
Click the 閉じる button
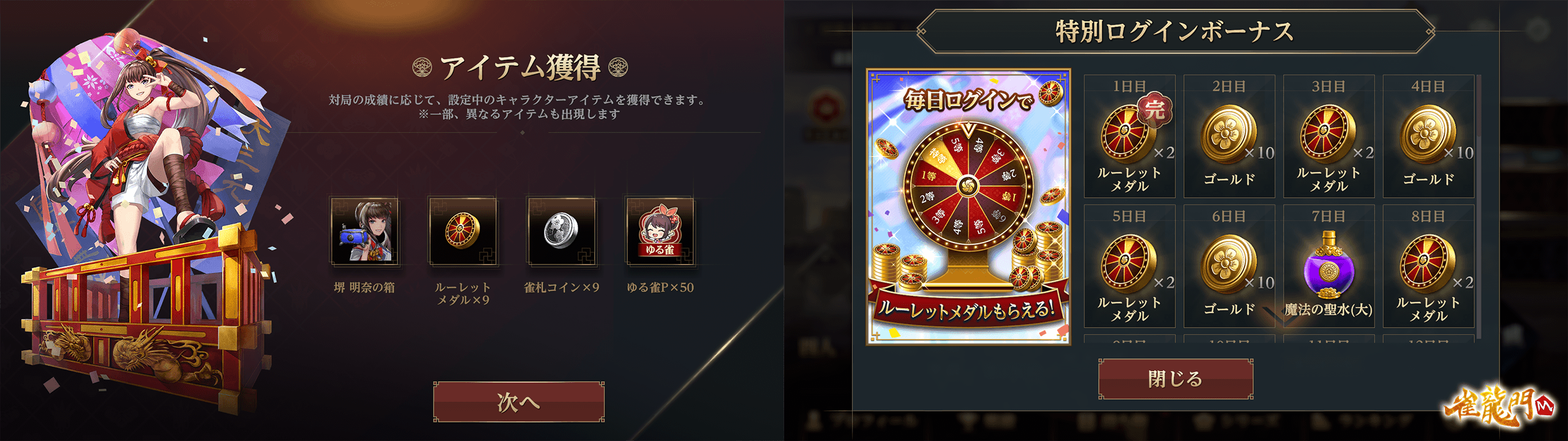1175,379
